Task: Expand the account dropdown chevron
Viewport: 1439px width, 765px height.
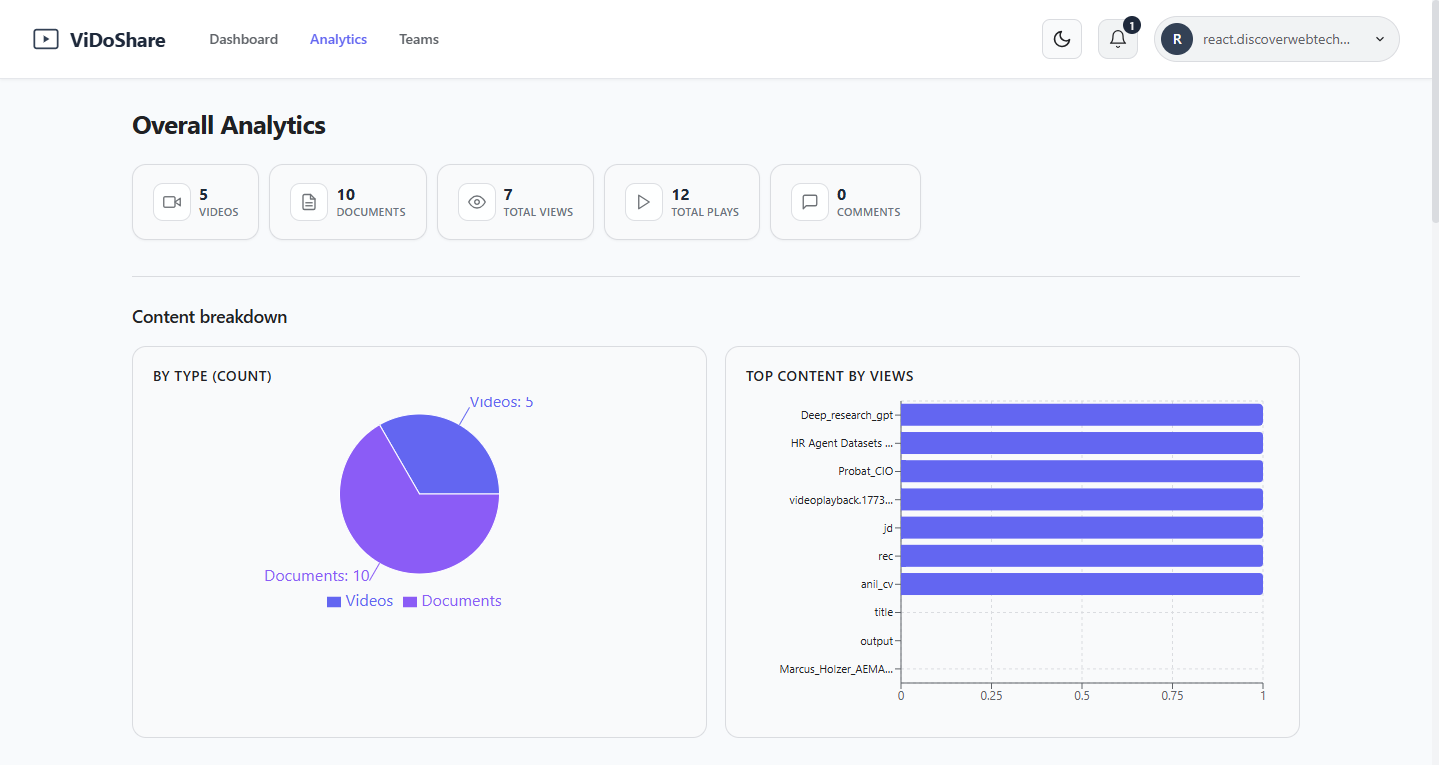Action: tap(1380, 39)
